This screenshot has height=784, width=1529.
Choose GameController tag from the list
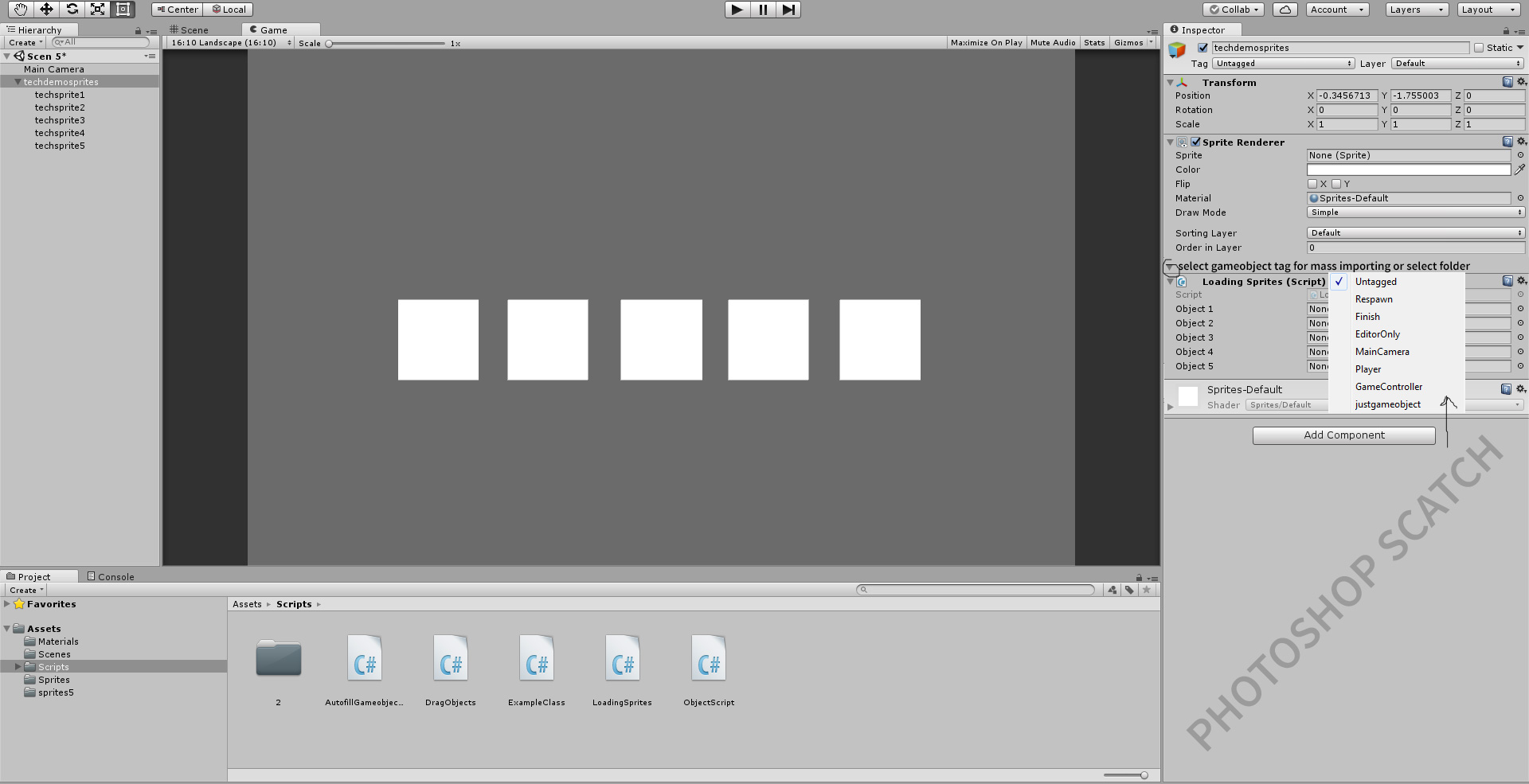coord(1388,387)
